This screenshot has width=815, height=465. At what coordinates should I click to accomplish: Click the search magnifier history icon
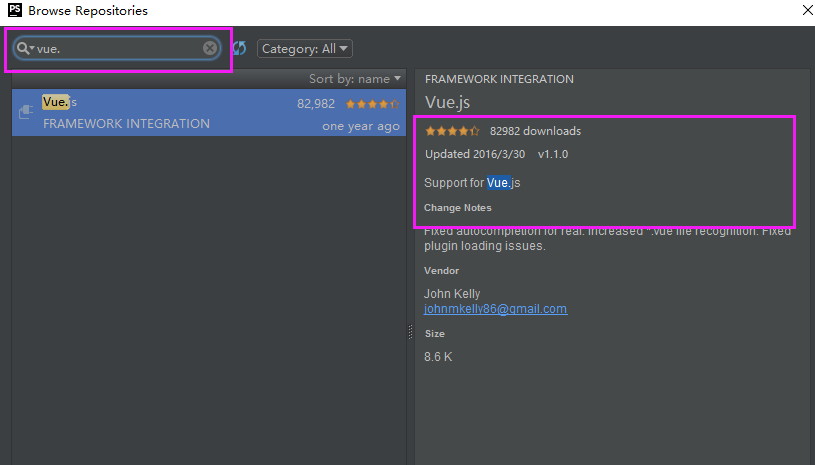24,48
